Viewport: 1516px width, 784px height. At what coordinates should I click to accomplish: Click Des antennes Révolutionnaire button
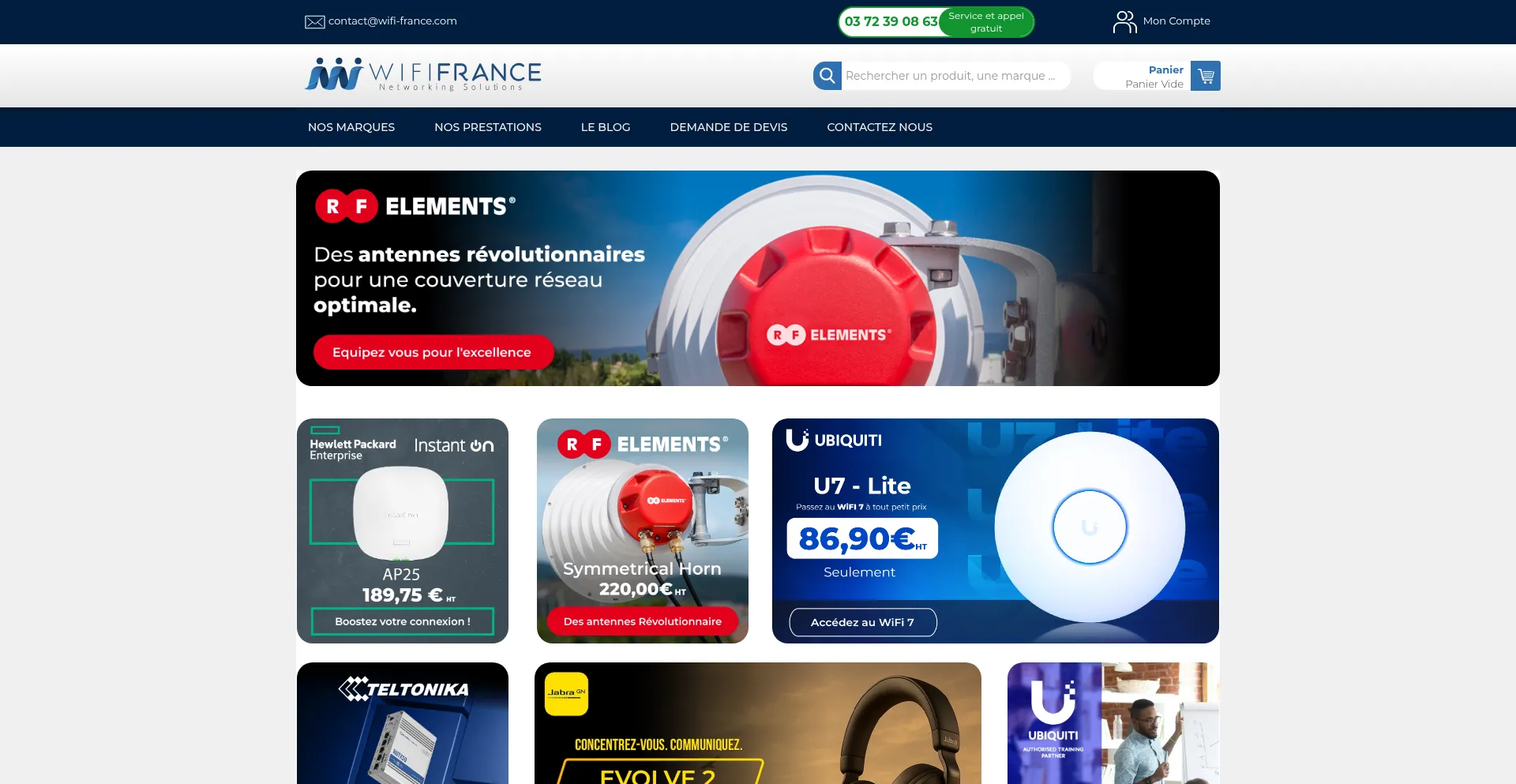643,621
